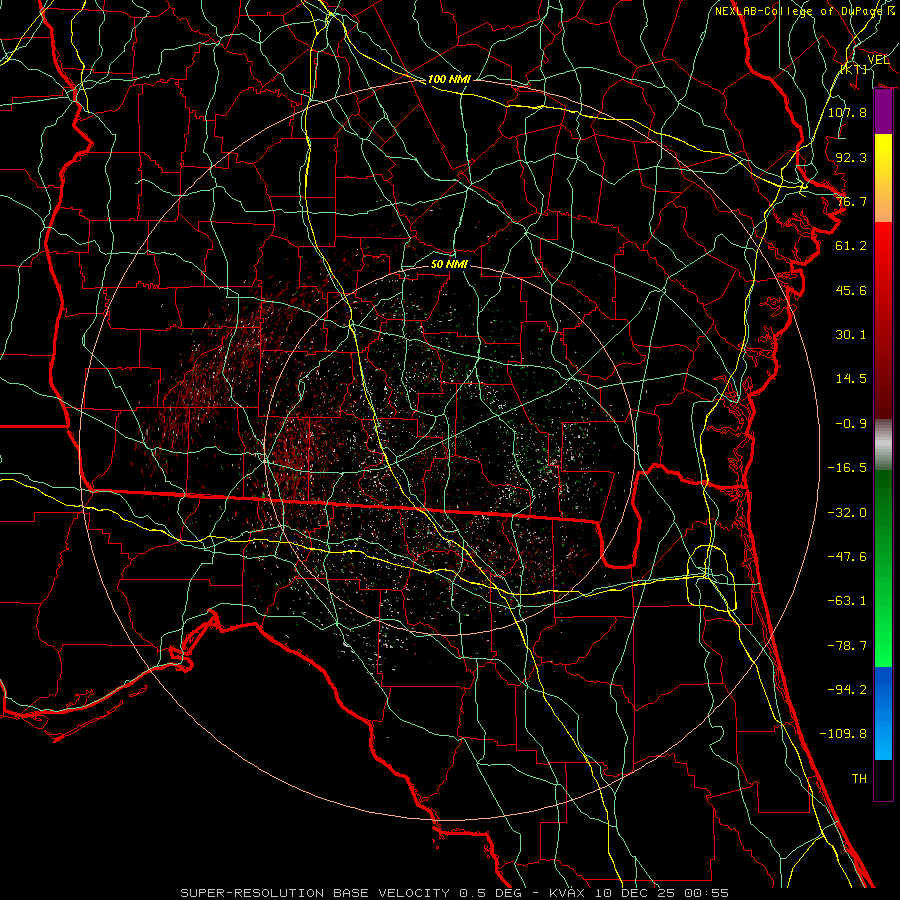This screenshot has width=900, height=900.
Task: Select the -78.7 value on velocity scale
Action: pos(847,646)
